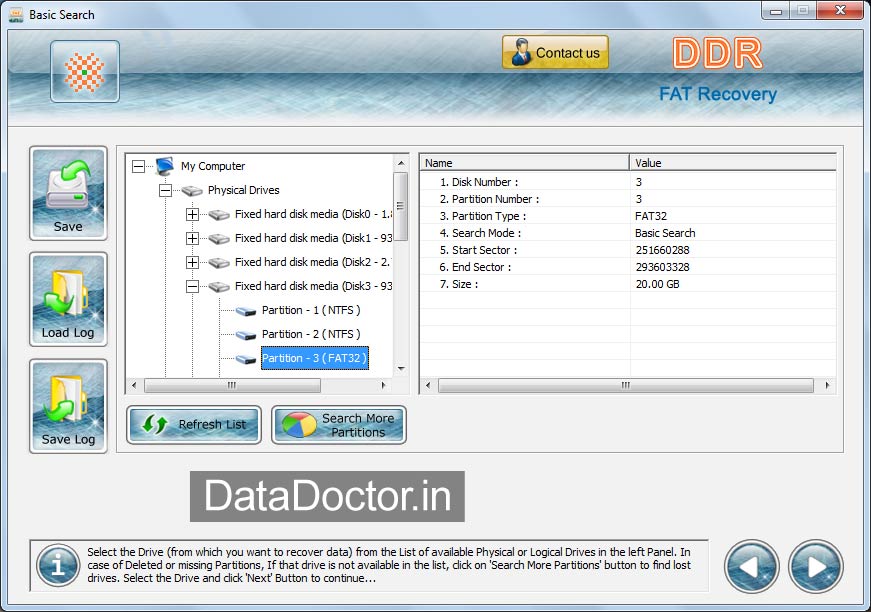Click the info icon beside the instructions

[58, 565]
